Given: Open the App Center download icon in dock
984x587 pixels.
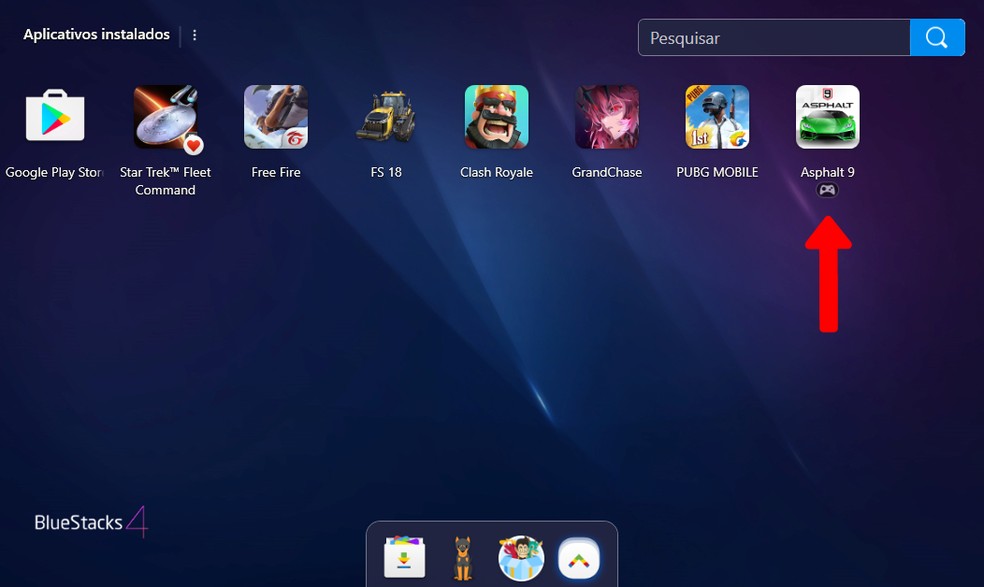Looking at the screenshot, I should click(405, 558).
